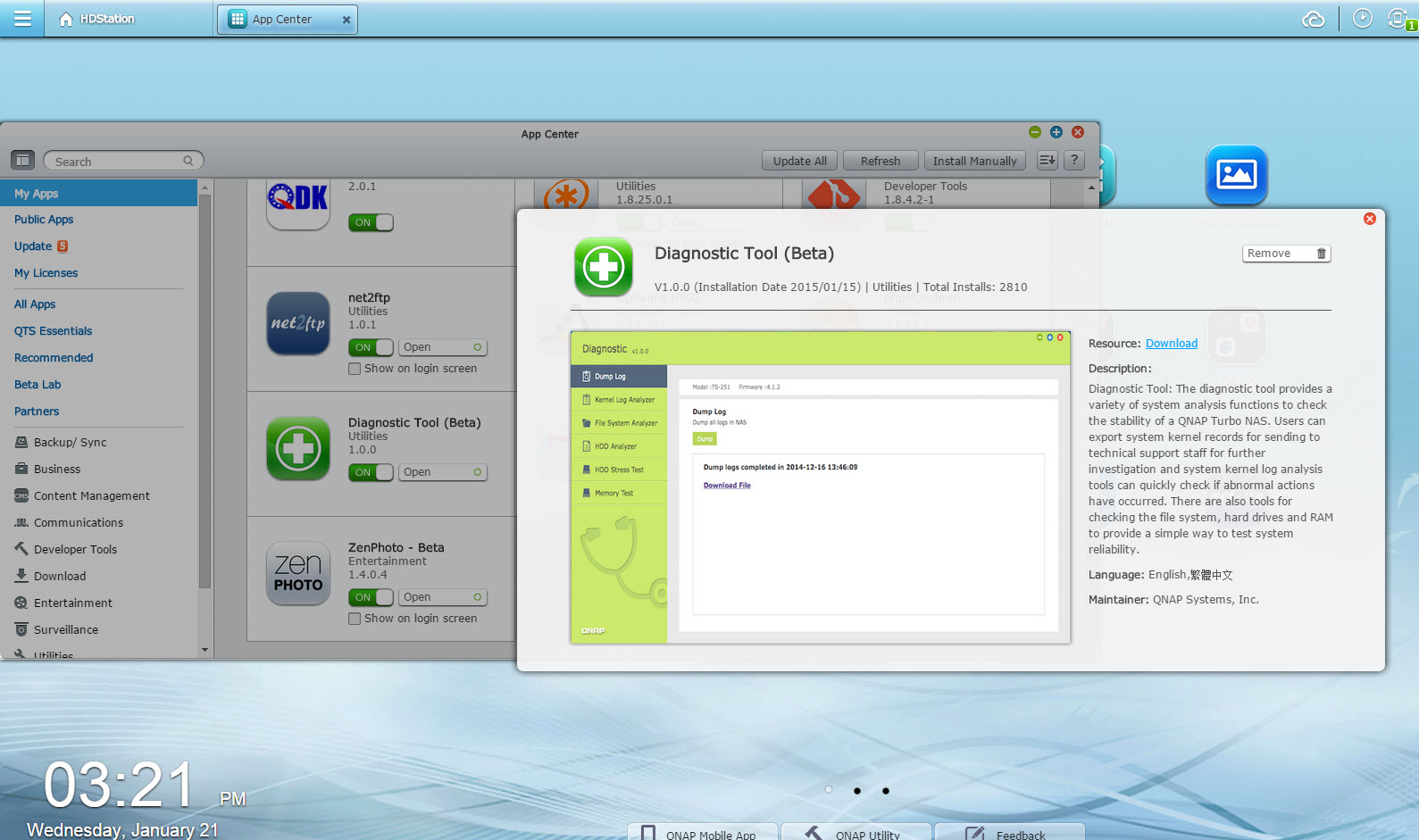Remove the Diagnostic Tool app

(1285, 254)
